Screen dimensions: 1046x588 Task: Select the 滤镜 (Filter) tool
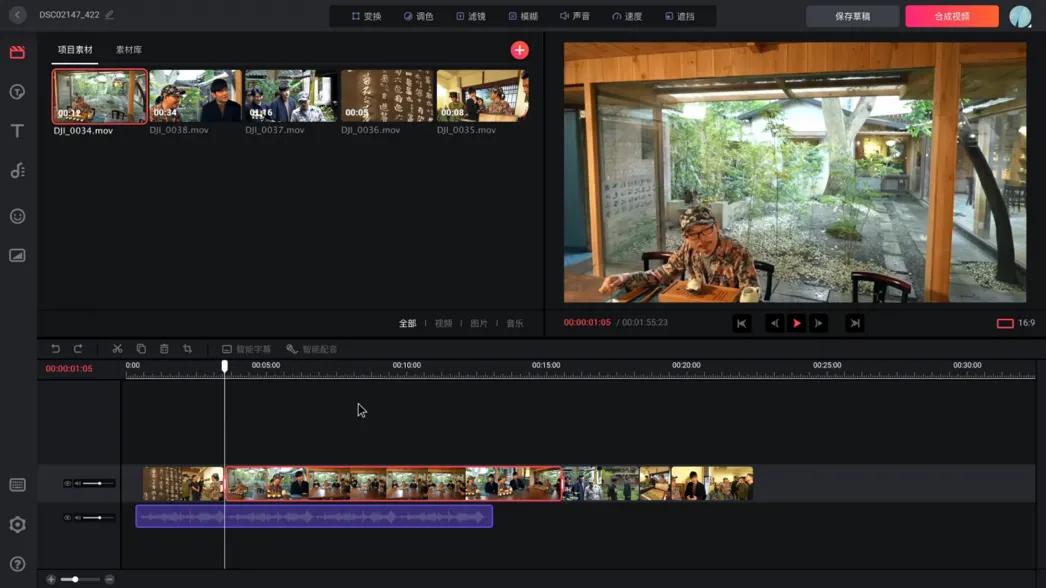472,16
